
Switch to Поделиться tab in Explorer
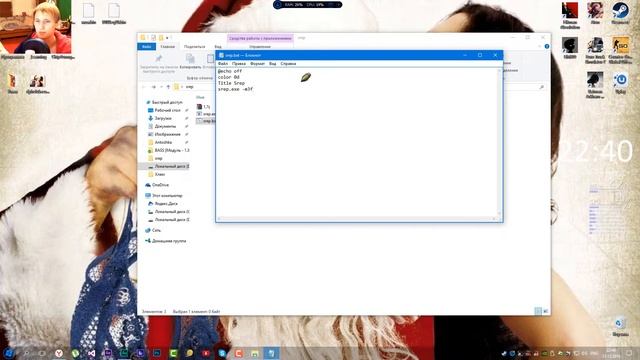(194, 47)
